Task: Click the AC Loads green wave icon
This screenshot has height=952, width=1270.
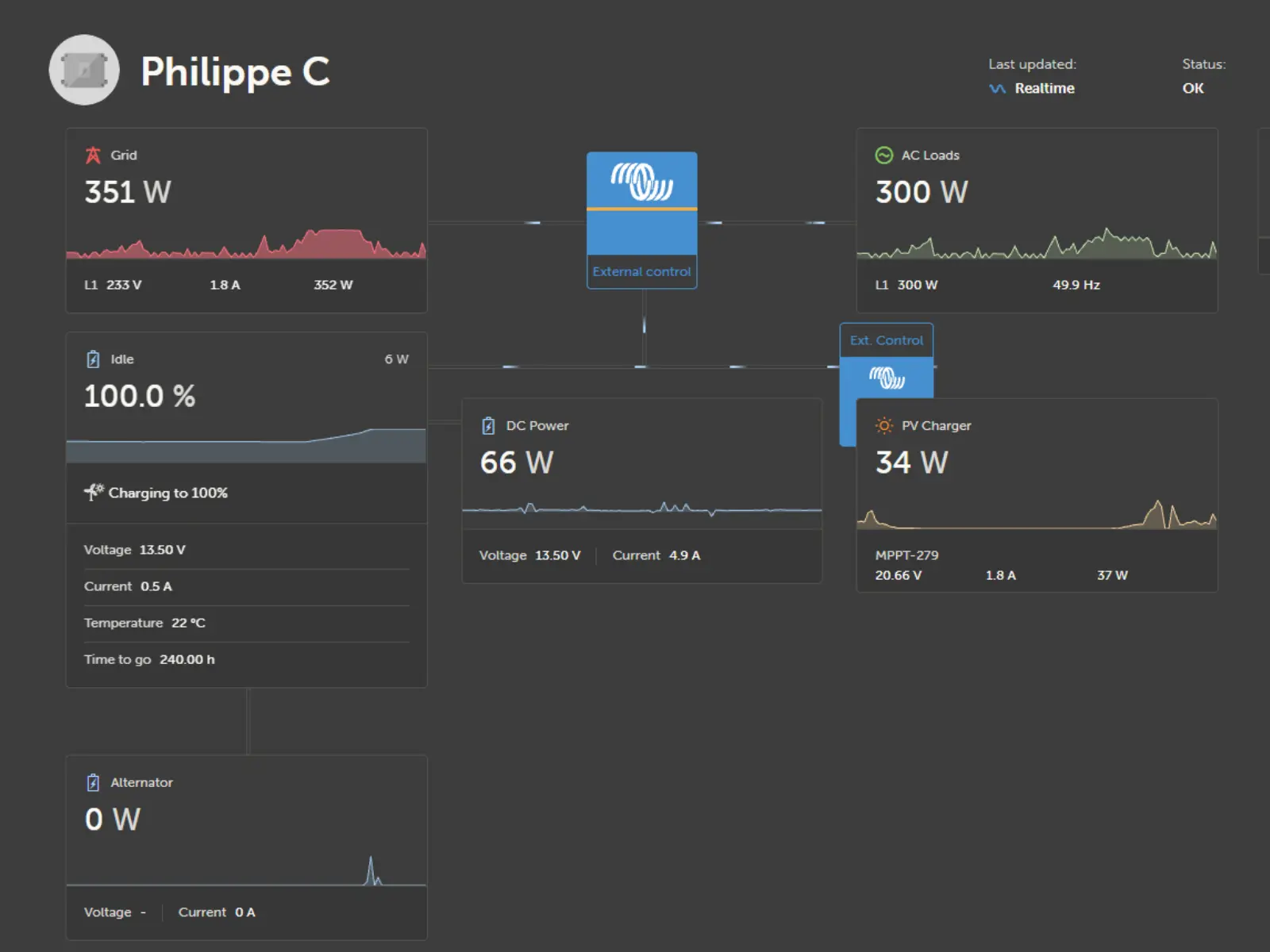Action: 883,155
